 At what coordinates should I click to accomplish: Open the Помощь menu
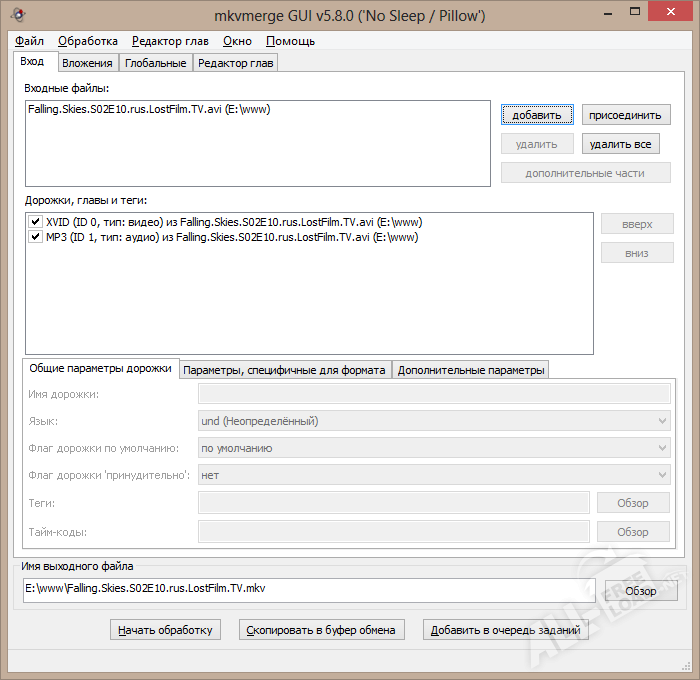(x=290, y=41)
